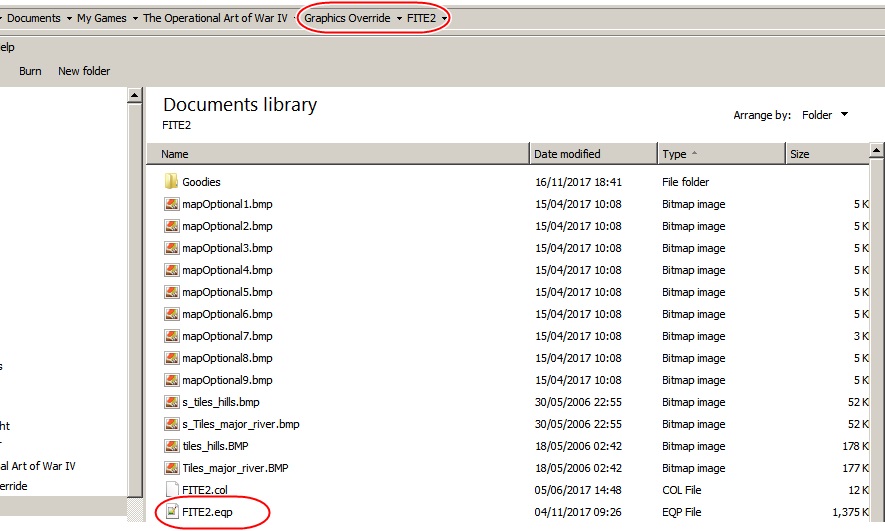Click the COL File type cell
885x531 pixels.
pyautogui.click(x=681, y=490)
